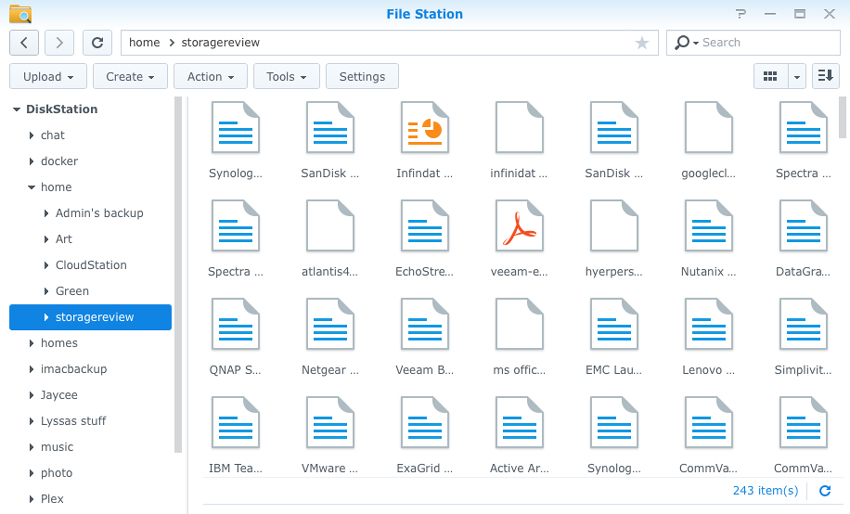Open the Action dropdown menu
Image resolution: width=850 pixels, height=514 pixels.
pos(210,76)
